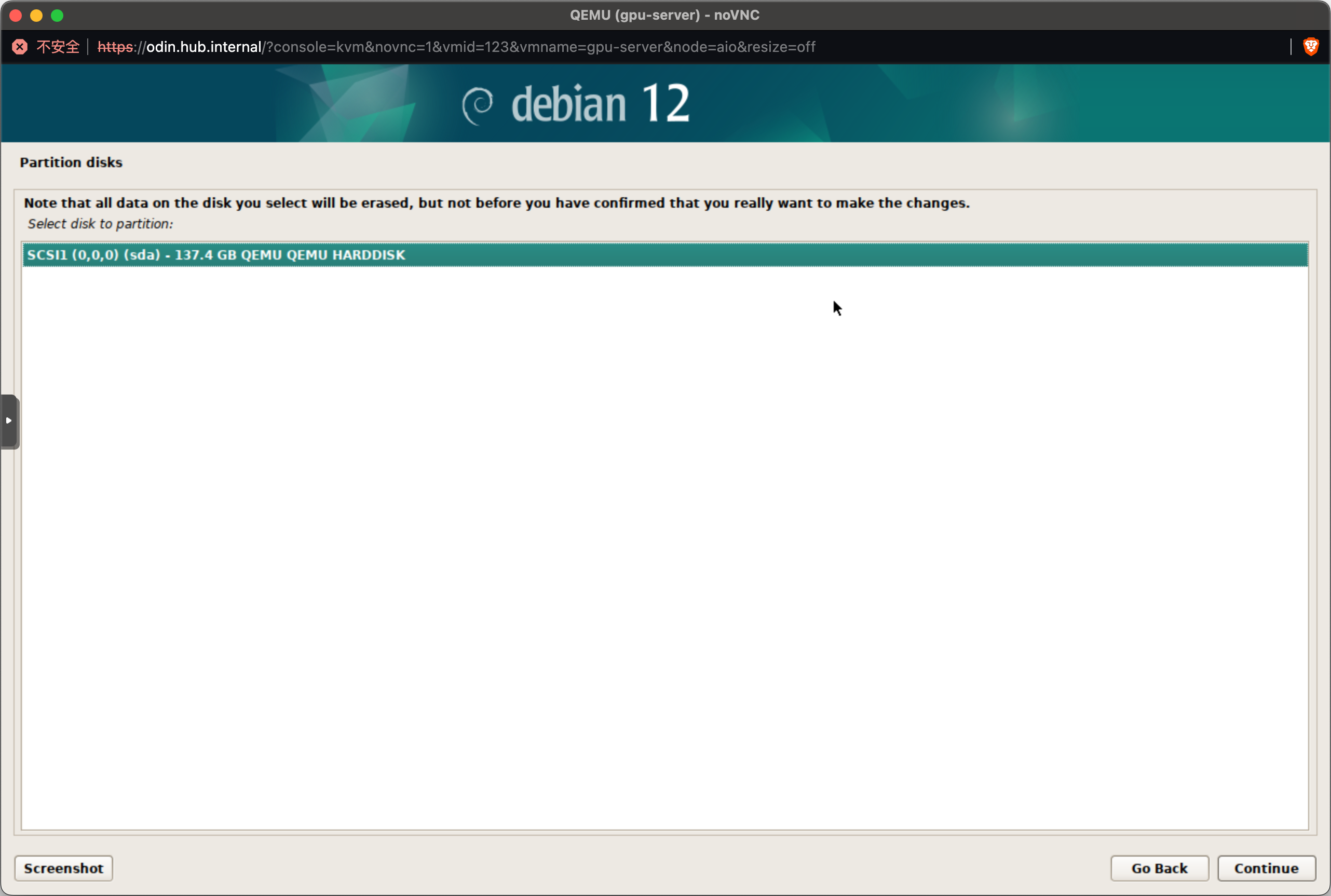The image size is (1331, 896).
Task: Click the window title 'QEMU (gpu-server) - noVNC'
Action: point(664,16)
